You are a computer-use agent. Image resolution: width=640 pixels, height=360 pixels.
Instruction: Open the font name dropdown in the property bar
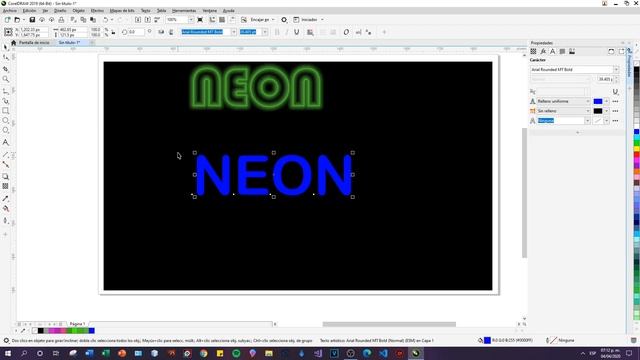pos(233,32)
